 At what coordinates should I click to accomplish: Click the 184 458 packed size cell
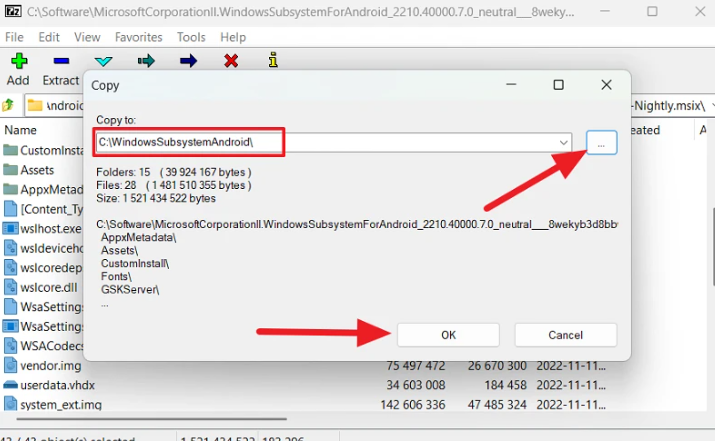tap(505, 385)
